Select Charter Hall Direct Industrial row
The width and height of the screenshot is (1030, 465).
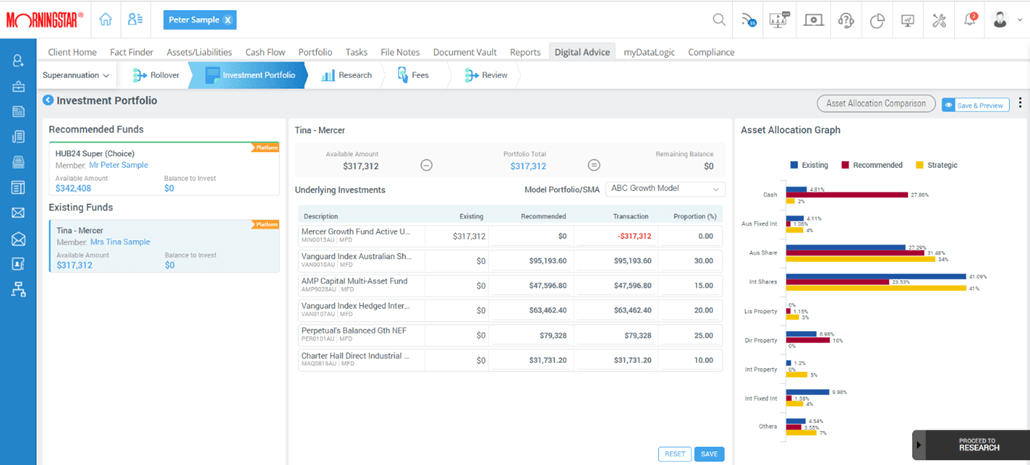click(510, 360)
